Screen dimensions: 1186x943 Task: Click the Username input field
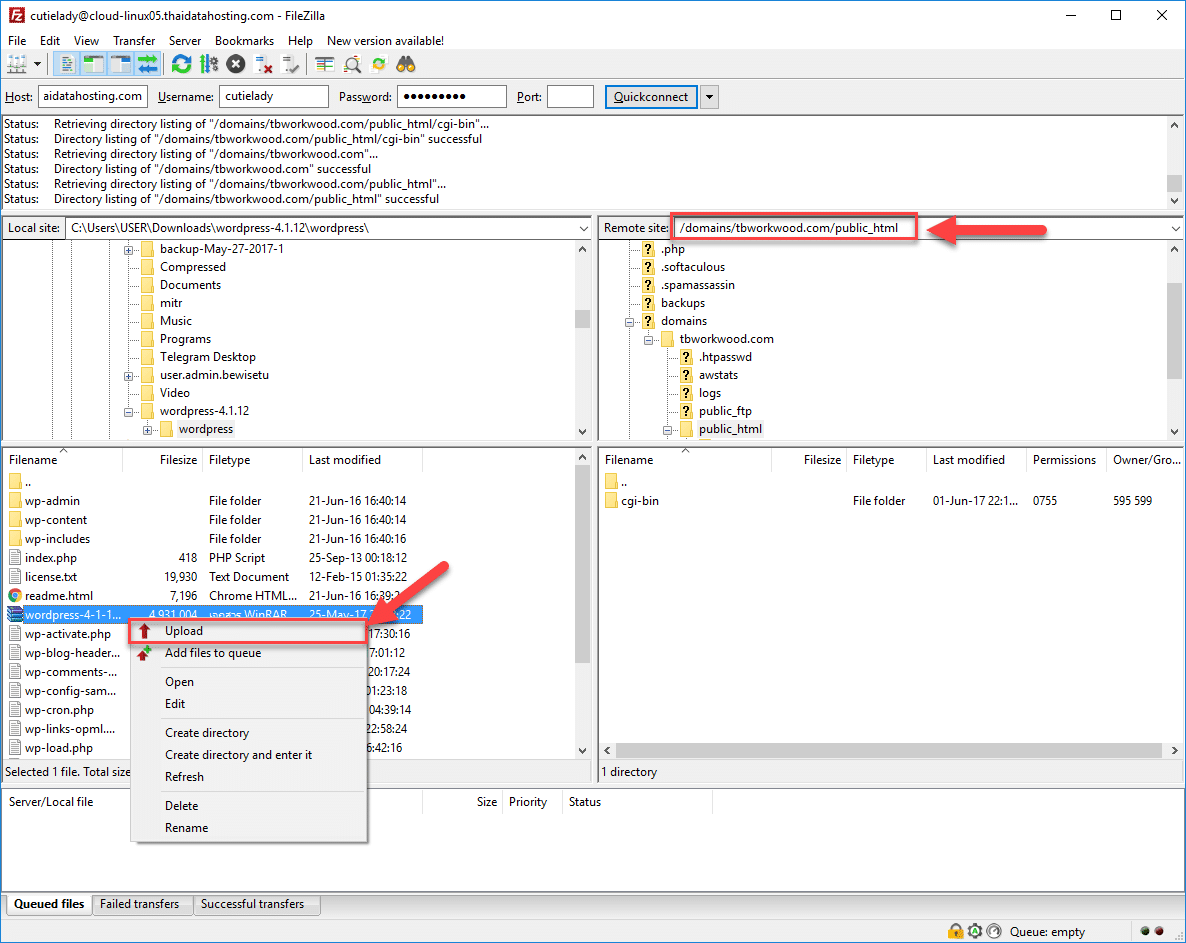click(274, 97)
